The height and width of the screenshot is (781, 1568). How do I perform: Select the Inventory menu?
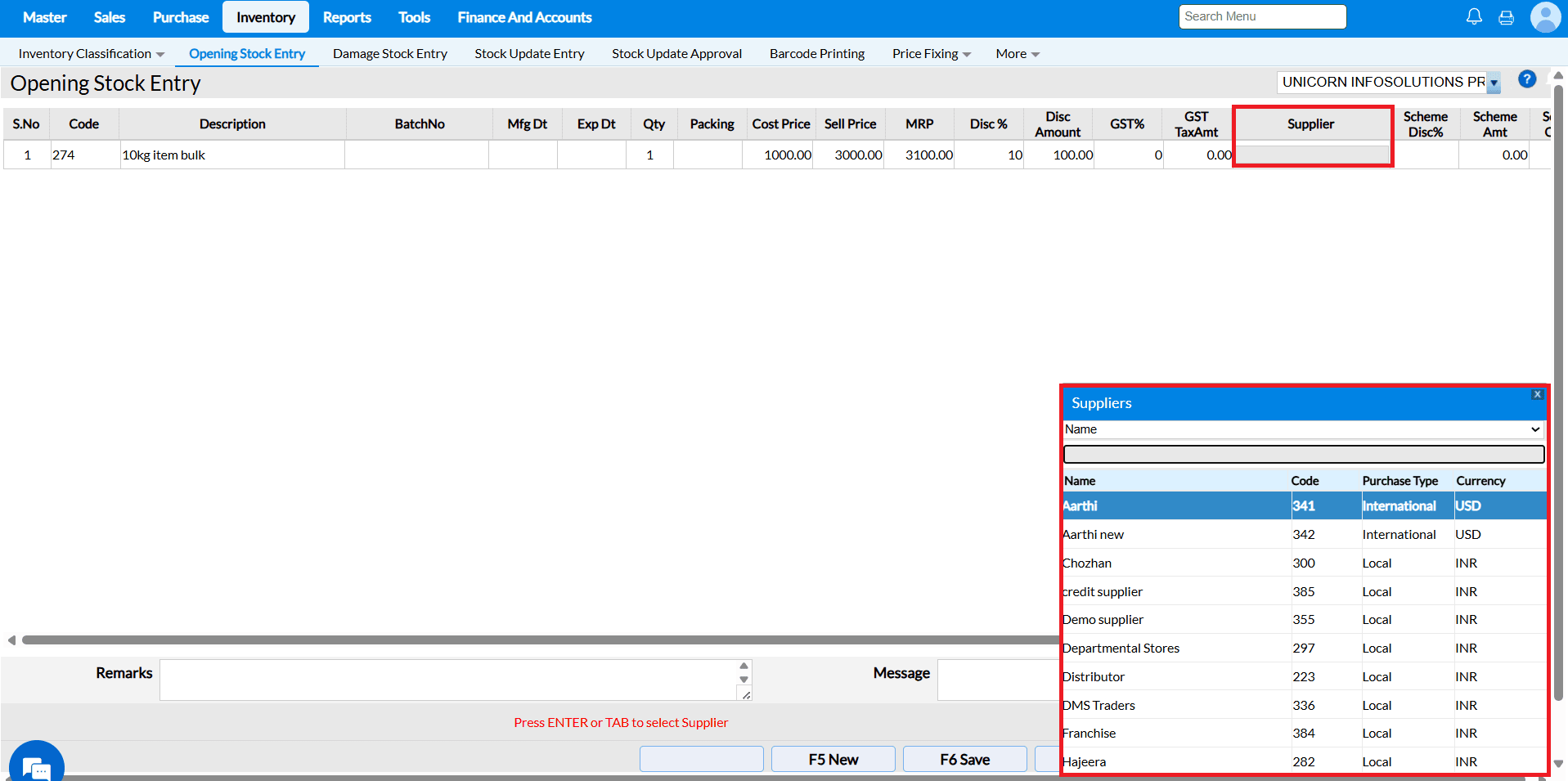point(266,17)
